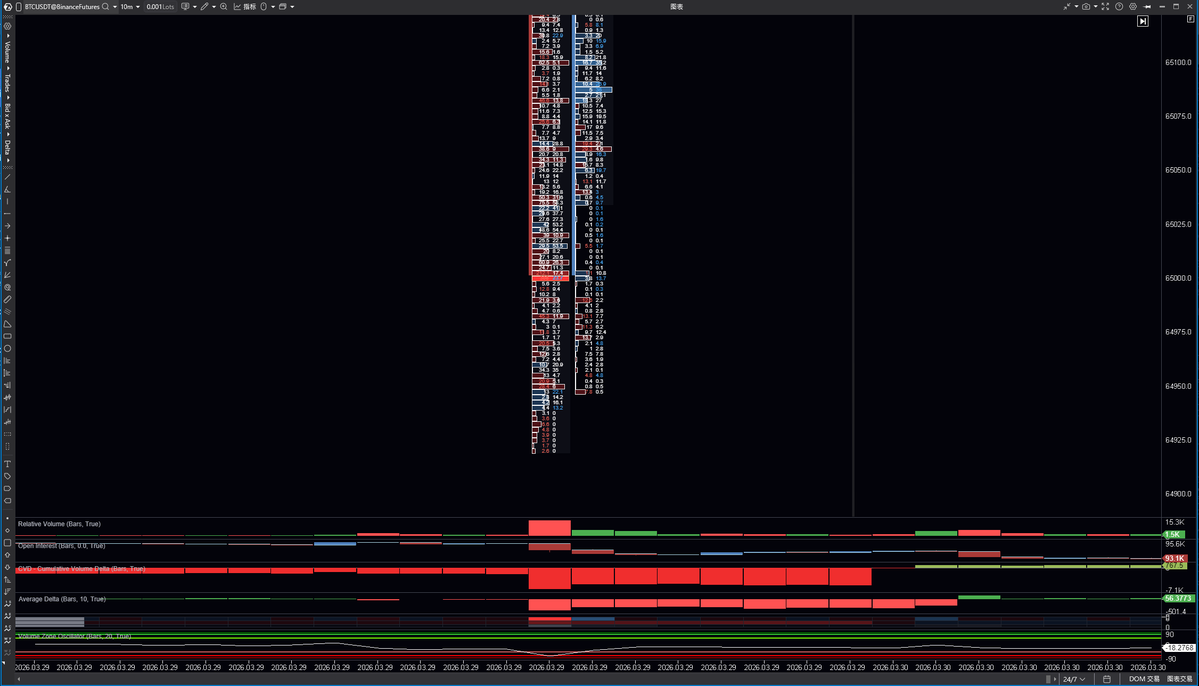Jump to latest bar with scroll-to-end button
The image size is (1199, 686).
point(1142,21)
